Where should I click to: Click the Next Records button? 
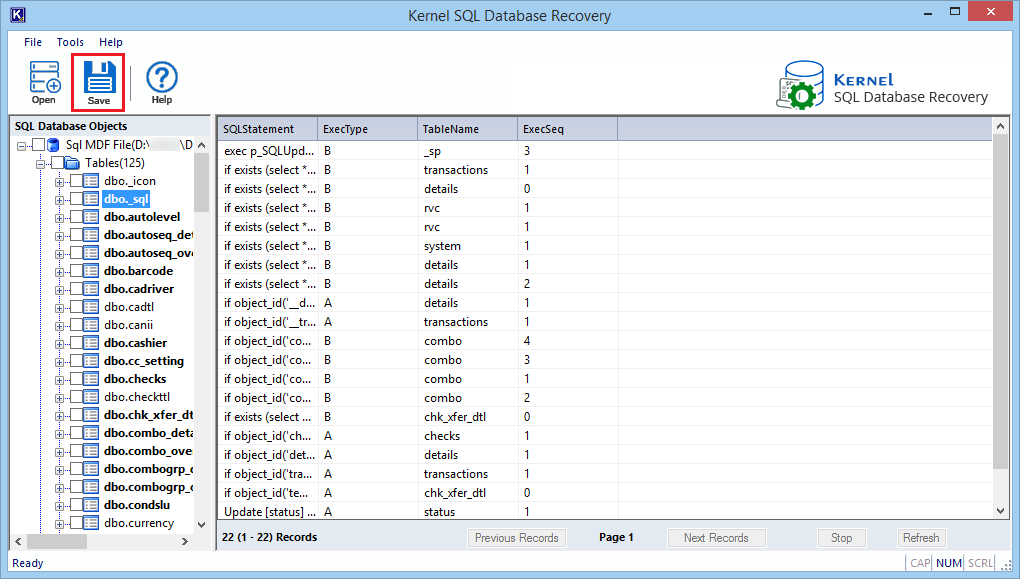pos(716,538)
